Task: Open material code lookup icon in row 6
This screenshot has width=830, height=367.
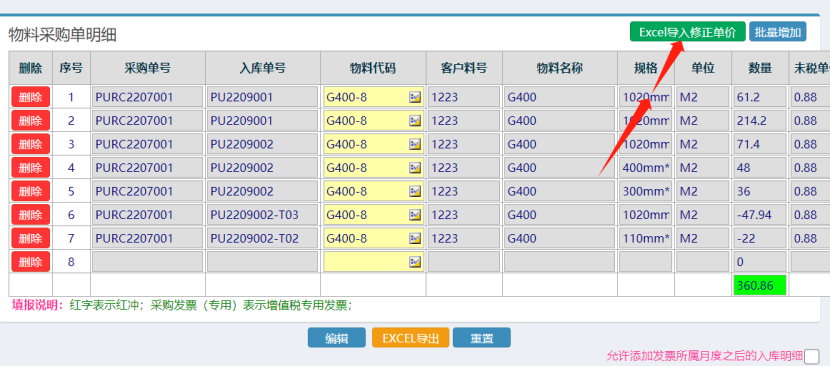Action: pos(415,215)
